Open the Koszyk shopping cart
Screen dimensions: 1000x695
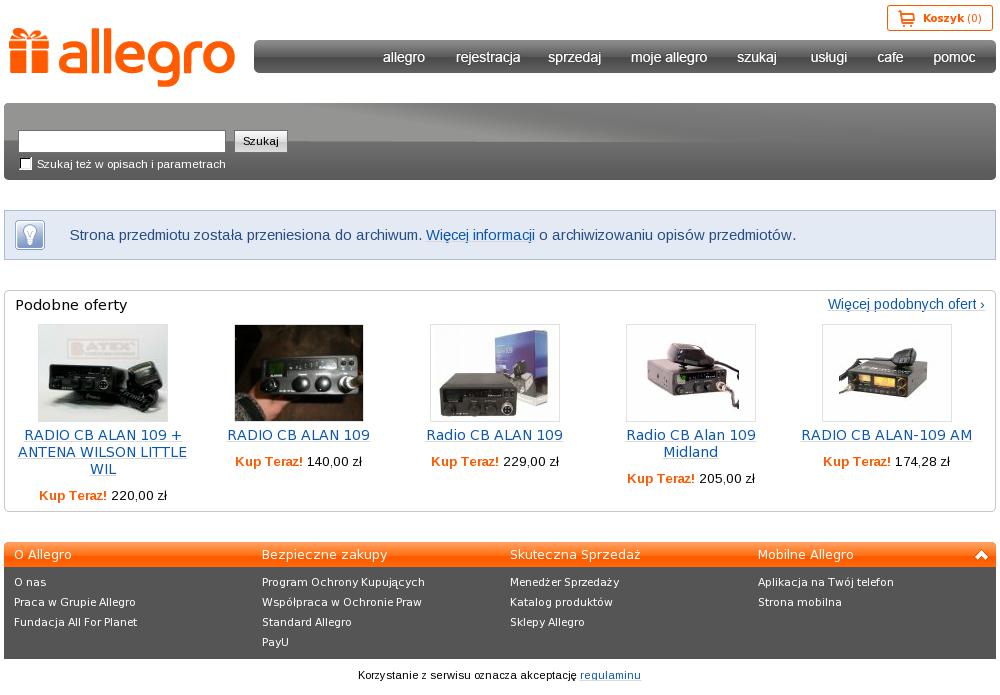pos(939,18)
